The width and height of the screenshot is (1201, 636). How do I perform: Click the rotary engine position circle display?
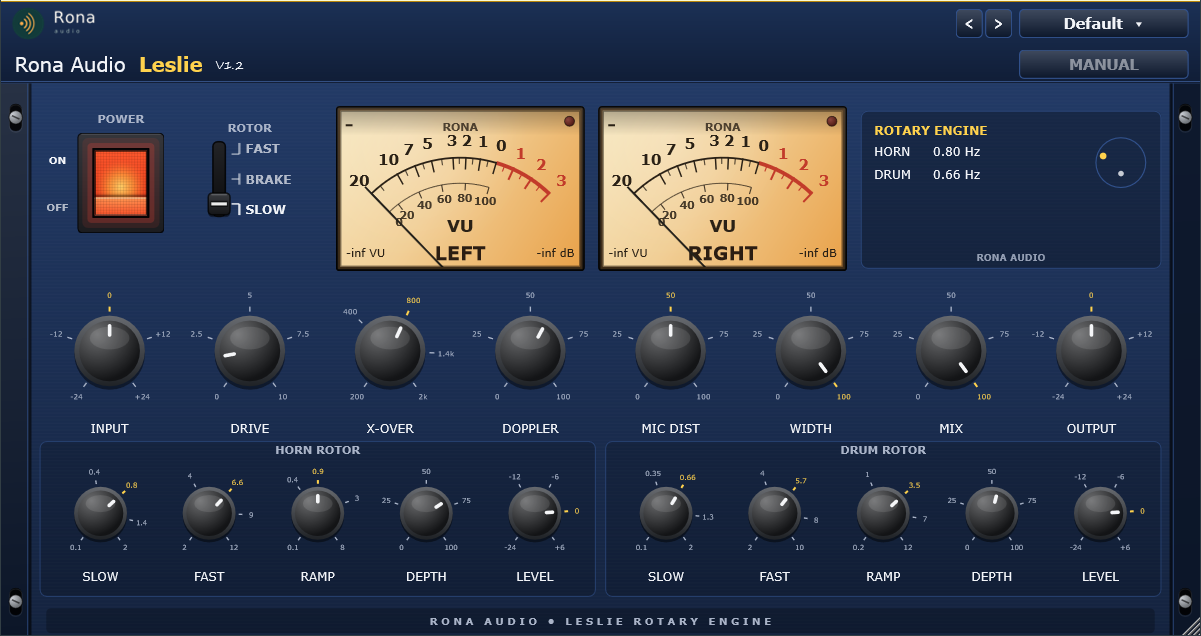1120,163
